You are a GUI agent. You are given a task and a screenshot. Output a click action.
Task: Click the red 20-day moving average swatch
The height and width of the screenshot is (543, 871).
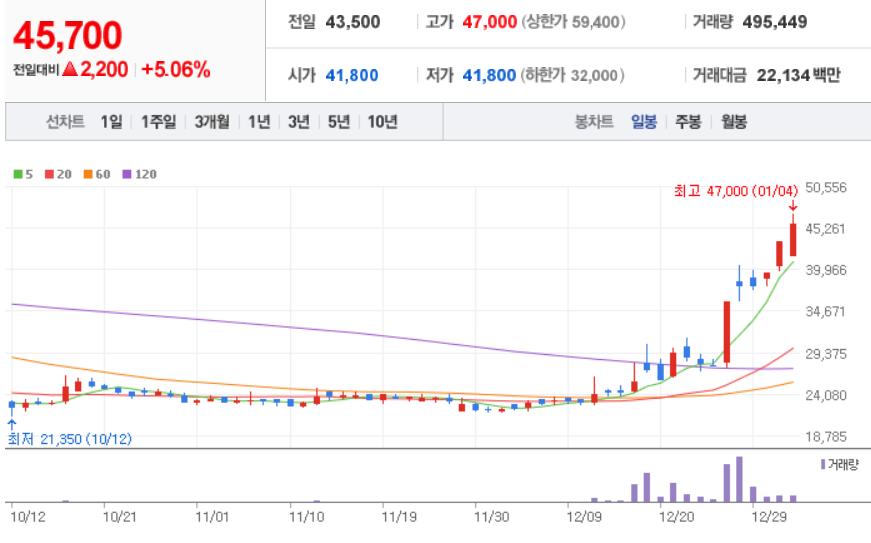[x=49, y=174]
